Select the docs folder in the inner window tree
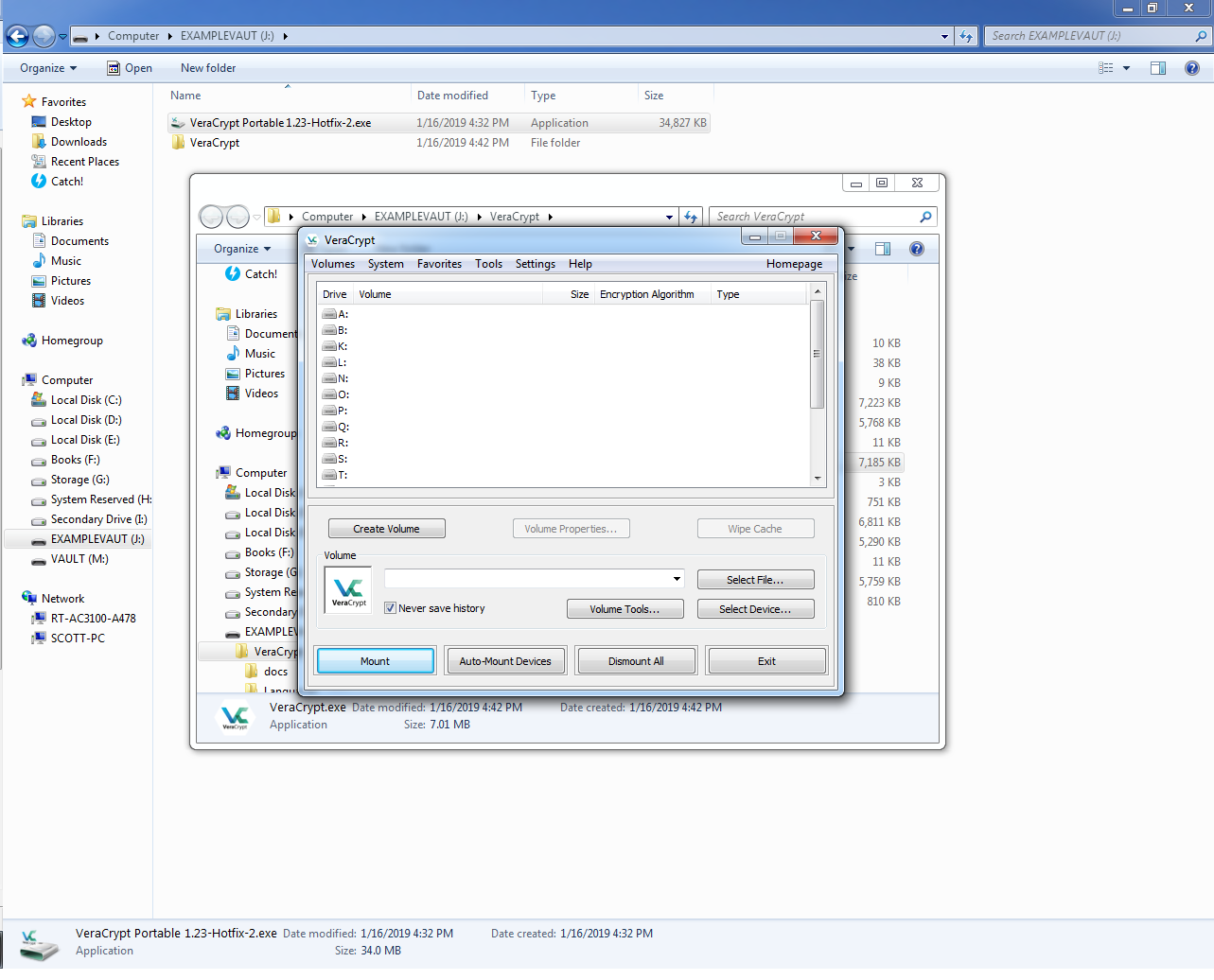The height and width of the screenshot is (980, 1214). click(275, 672)
